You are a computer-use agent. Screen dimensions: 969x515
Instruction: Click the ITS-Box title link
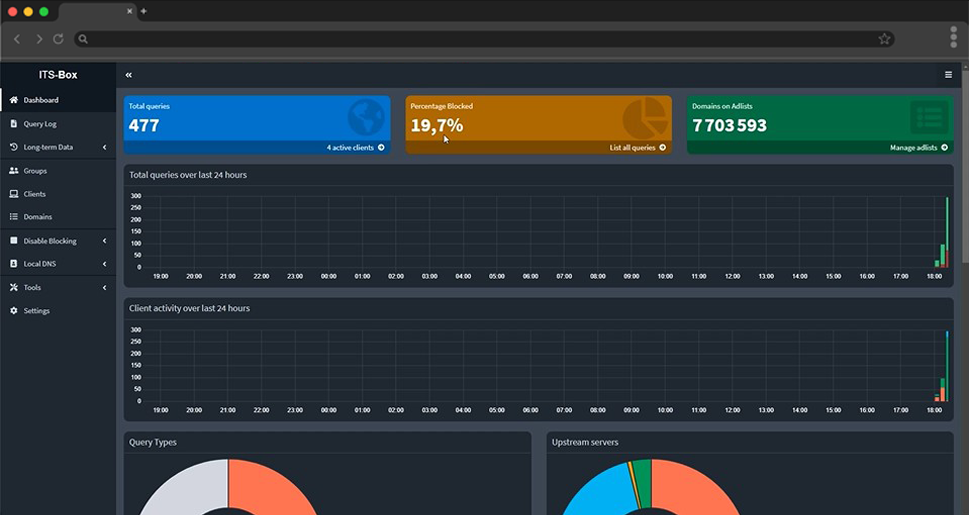coord(58,75)
